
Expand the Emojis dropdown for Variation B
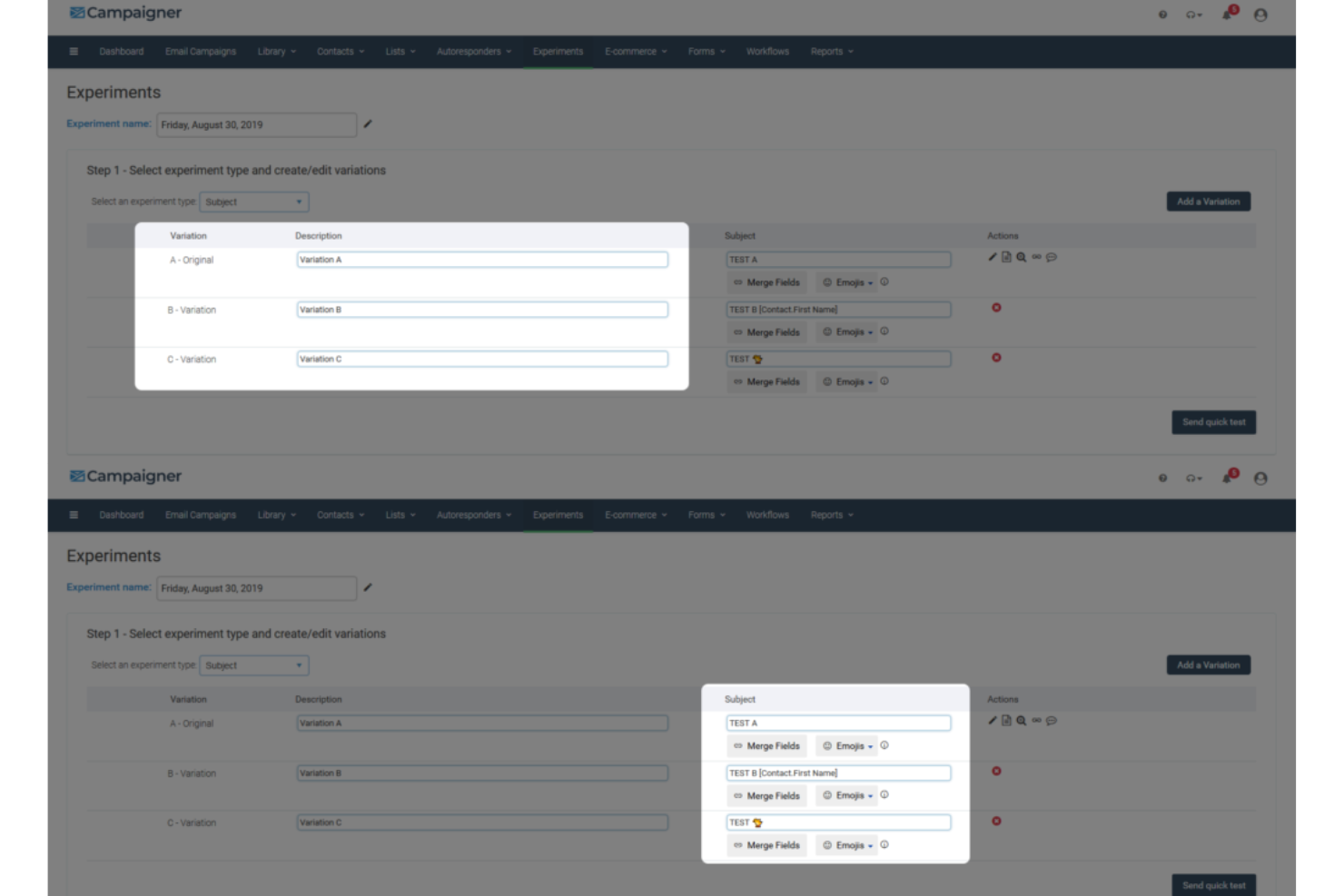coord(851,332)
